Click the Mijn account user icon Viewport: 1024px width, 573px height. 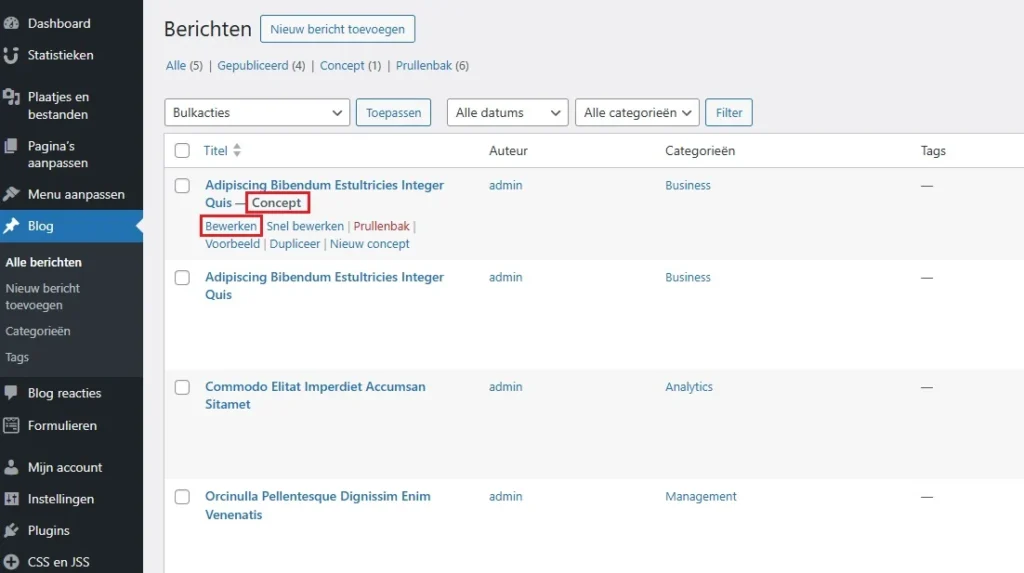(12, 467)
